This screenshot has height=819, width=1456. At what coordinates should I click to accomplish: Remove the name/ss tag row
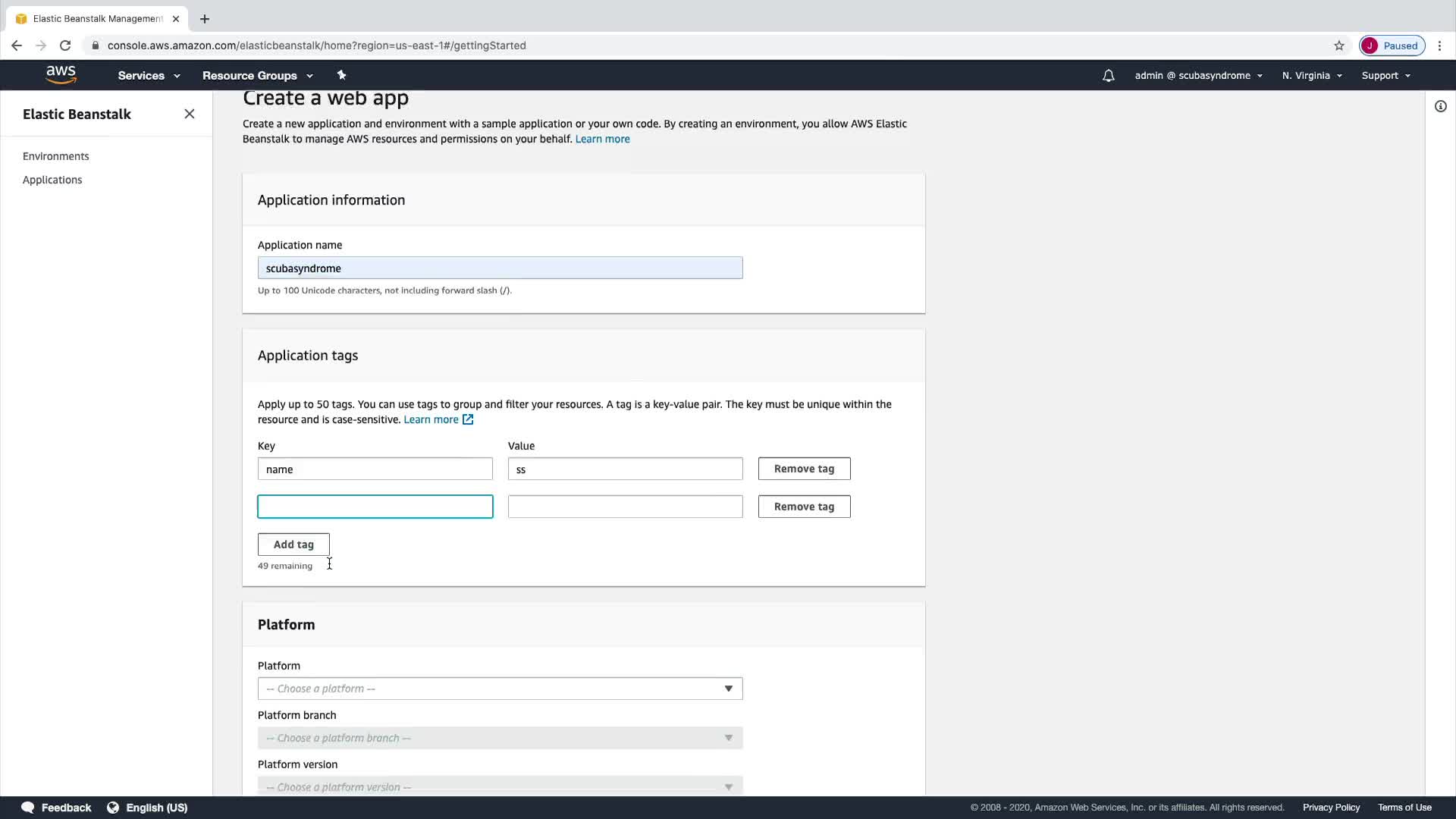tap(804, 469)
